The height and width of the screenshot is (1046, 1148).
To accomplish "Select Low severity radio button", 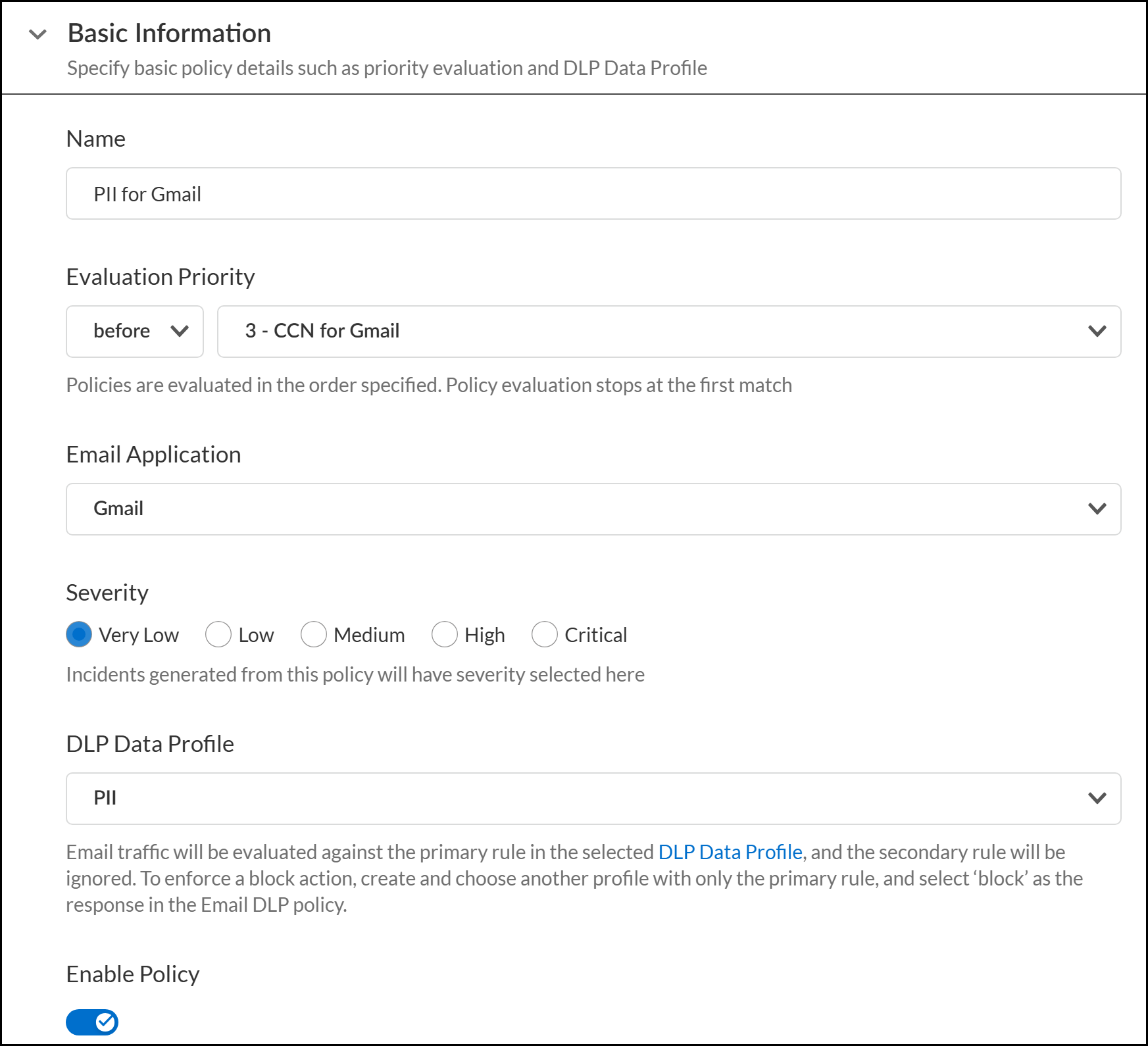I will (x=218, y=635).
